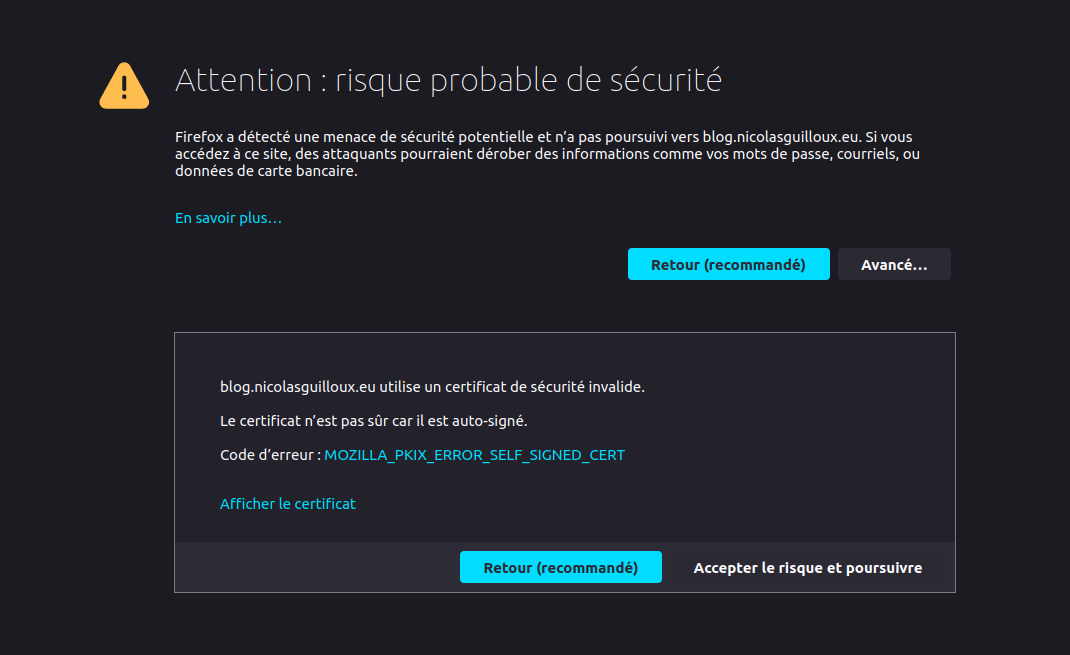Click the "données de carte bancaire" text line

[x=266, y=171]
